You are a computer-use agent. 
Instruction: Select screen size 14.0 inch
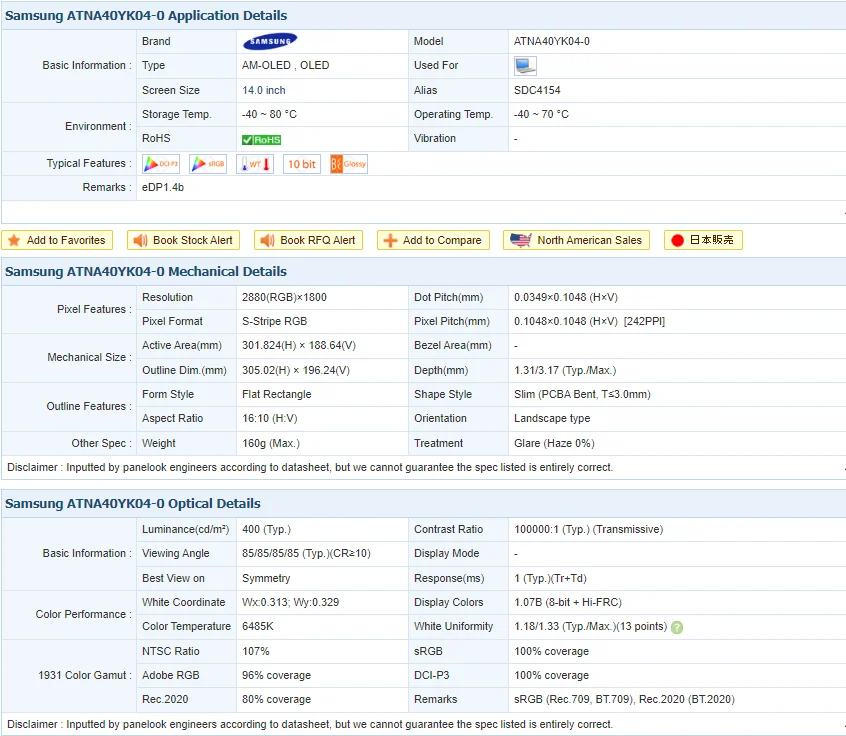[x=264, y=90]
